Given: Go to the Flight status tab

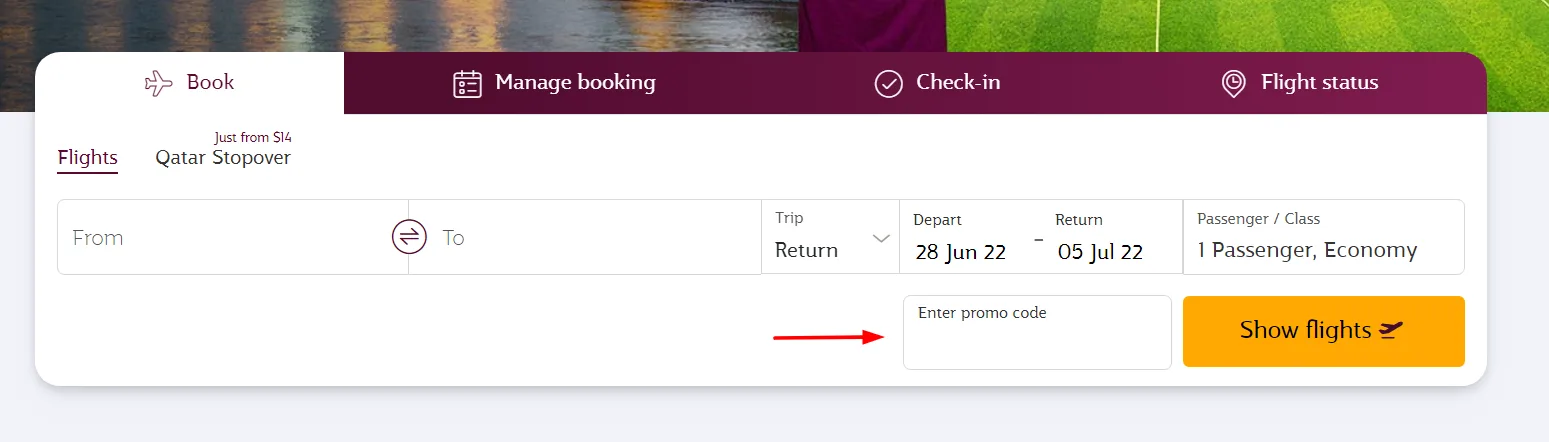Looking at the screenshot, I should 1319,82.
